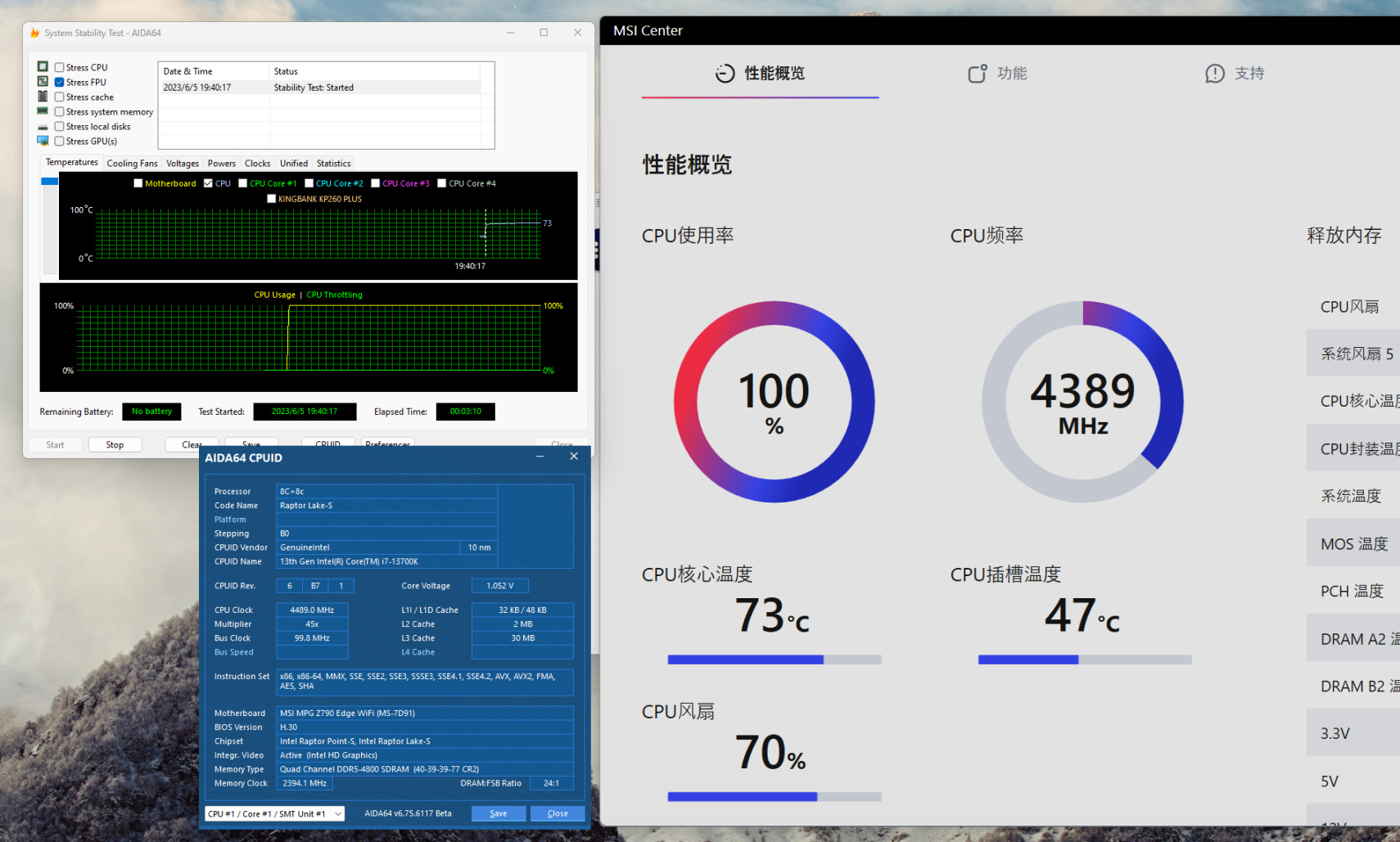Click the CPU核心温度 progress bar

click(775, 660)
